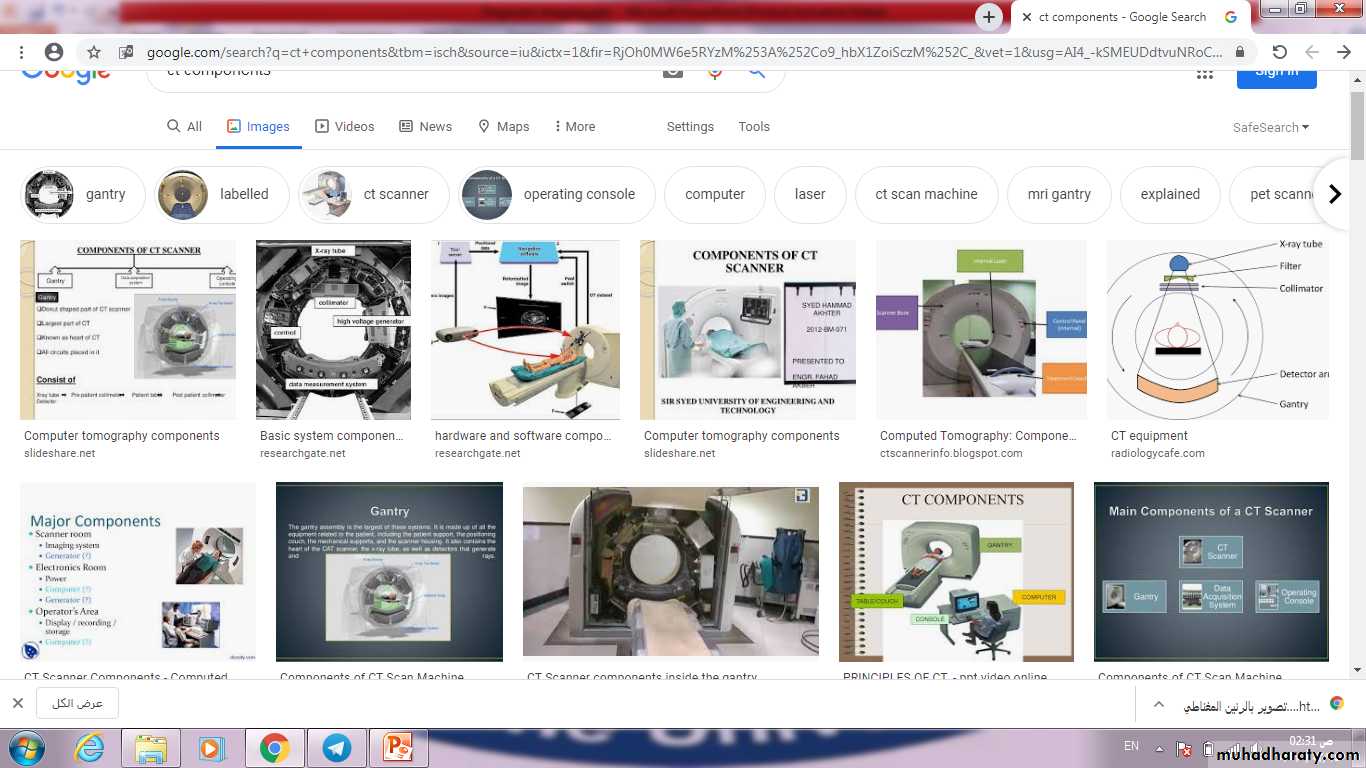Dismiss the downloads bar with X
Image resolution: width=1366 pixels, height=768 pixels.
(x=17, y=703)
